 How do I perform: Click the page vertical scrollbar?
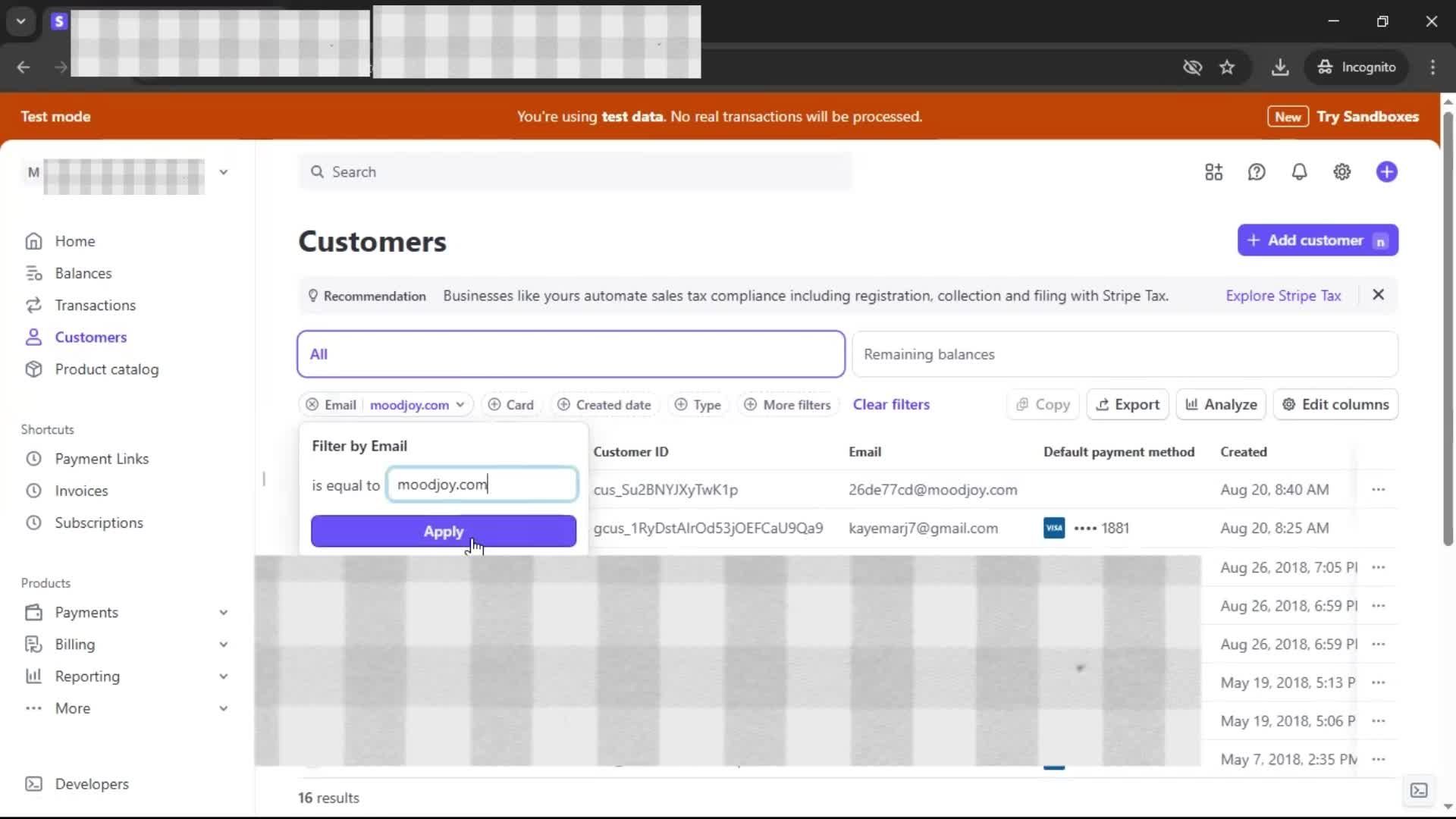pos(1447,326)
